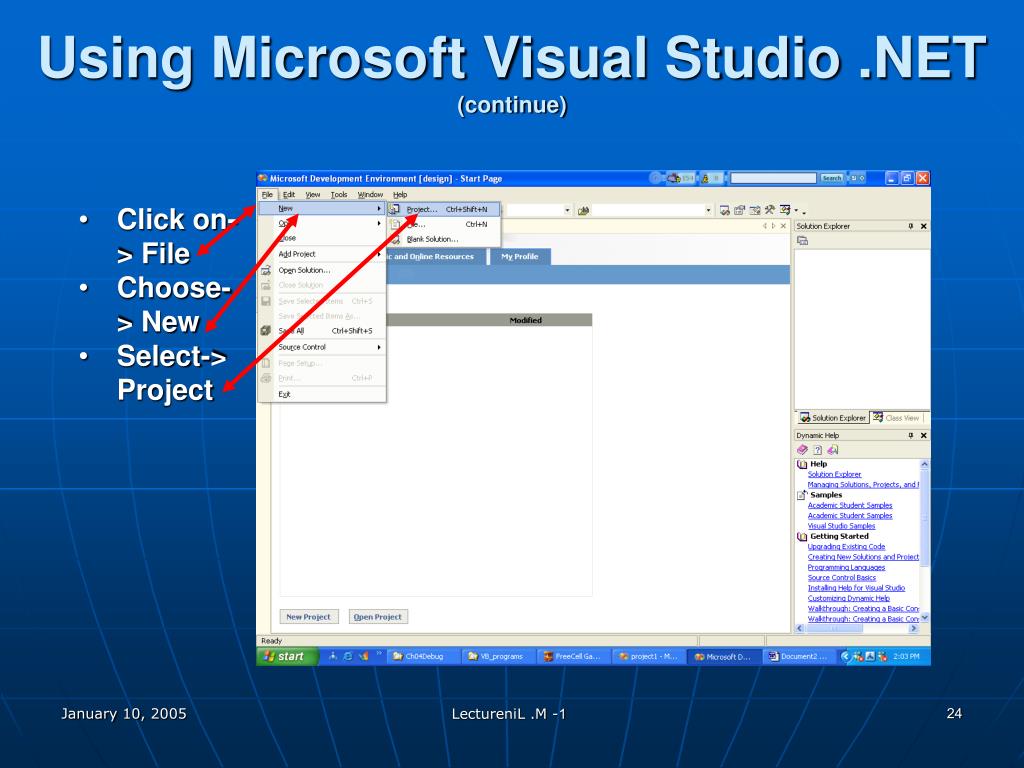Image resolution: width=1024 pixels, height=768 pixels.
Task: Click the Dynamic Help scroll-down arrow
Action: pos(924,618)
